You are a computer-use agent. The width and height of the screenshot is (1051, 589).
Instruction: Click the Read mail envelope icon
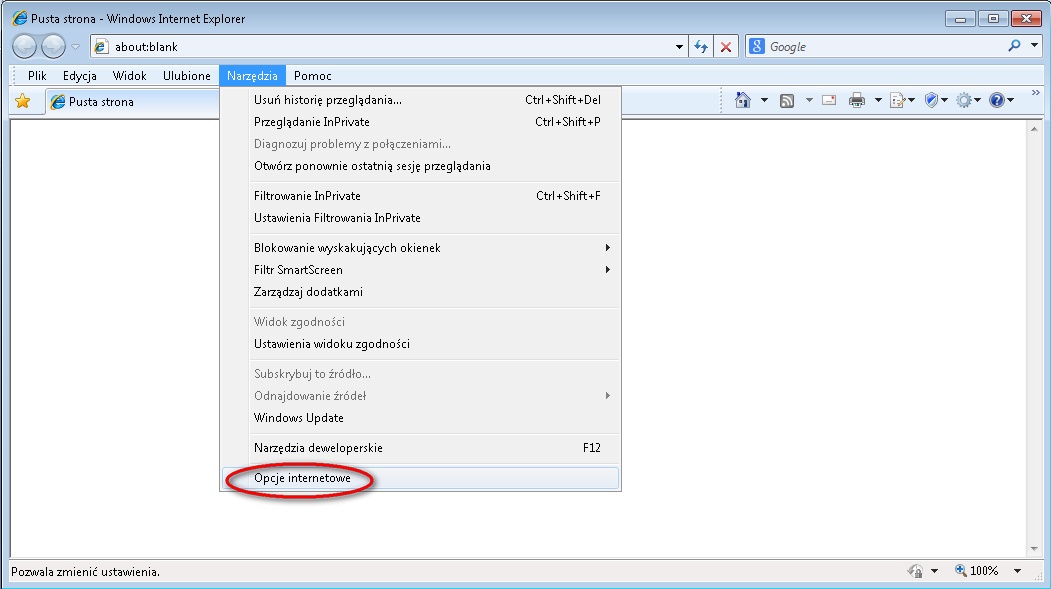[x=829, y=101]
